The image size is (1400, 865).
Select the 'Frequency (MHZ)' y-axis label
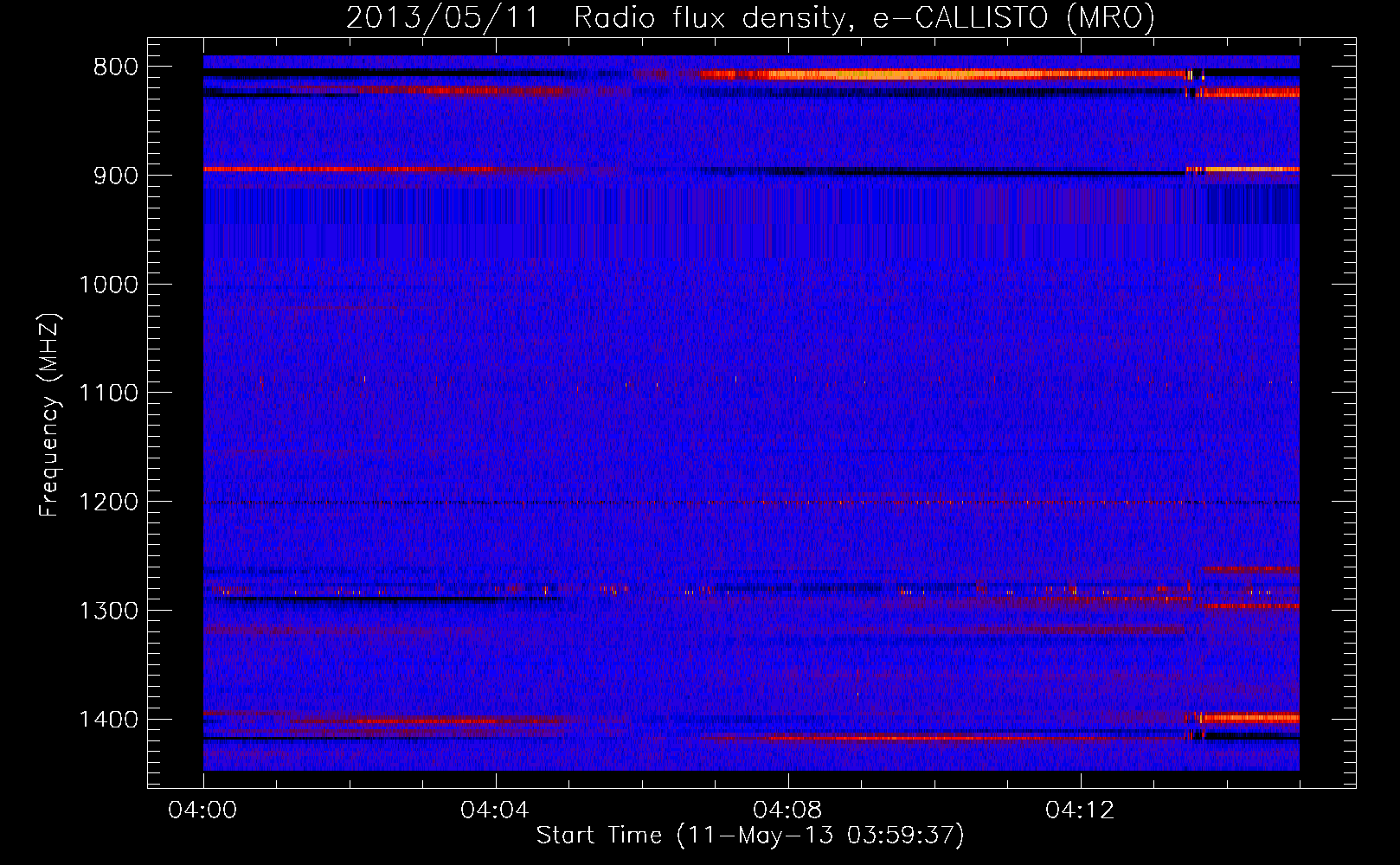[x=50, y=415]
